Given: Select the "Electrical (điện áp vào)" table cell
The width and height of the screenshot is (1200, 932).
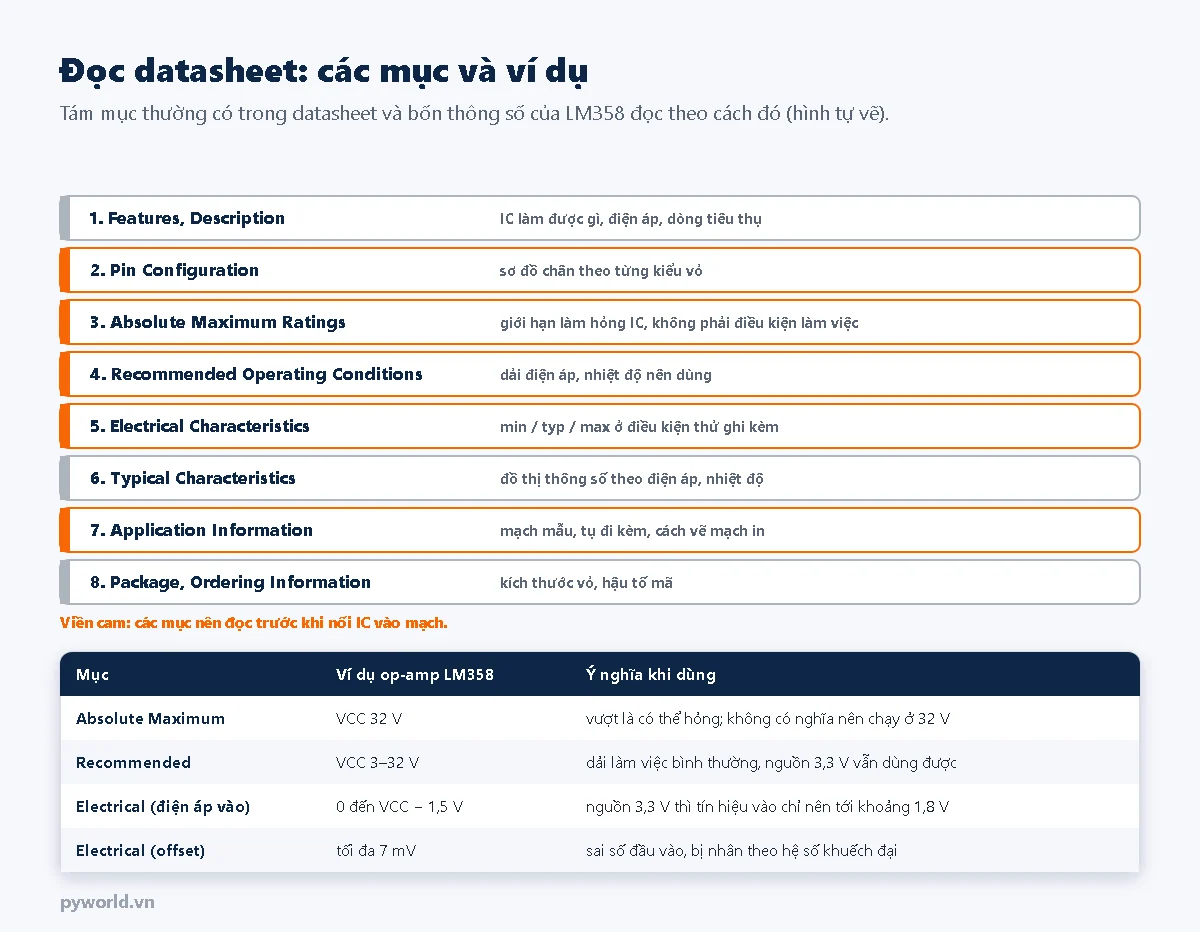Looking at the screenshot, I should coord(163,806).
